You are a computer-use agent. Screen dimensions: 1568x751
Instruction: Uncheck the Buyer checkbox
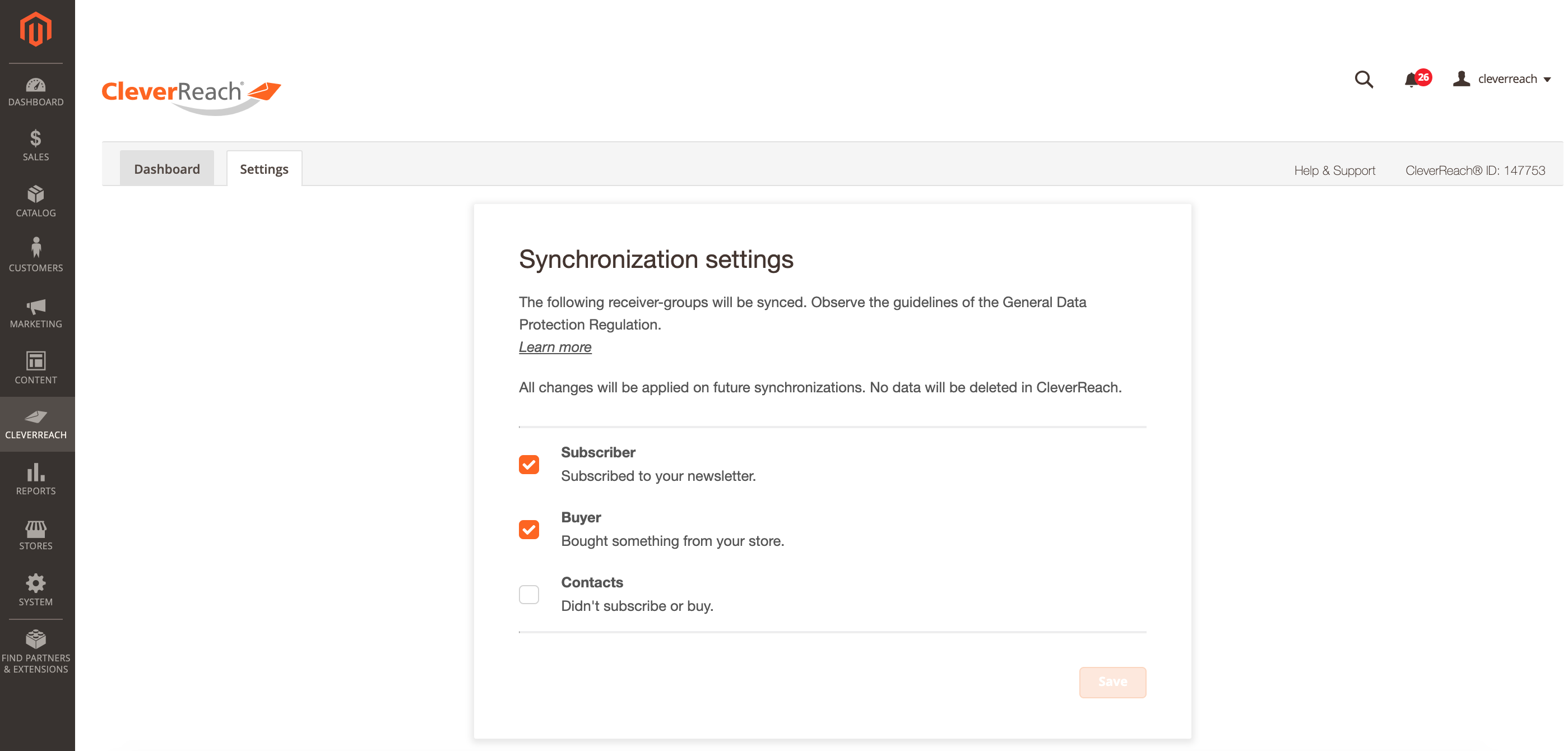[528, 530]
